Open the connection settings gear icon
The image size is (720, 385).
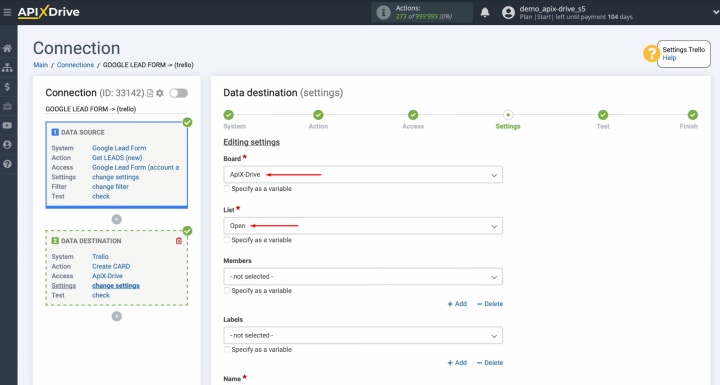(160, 93)
